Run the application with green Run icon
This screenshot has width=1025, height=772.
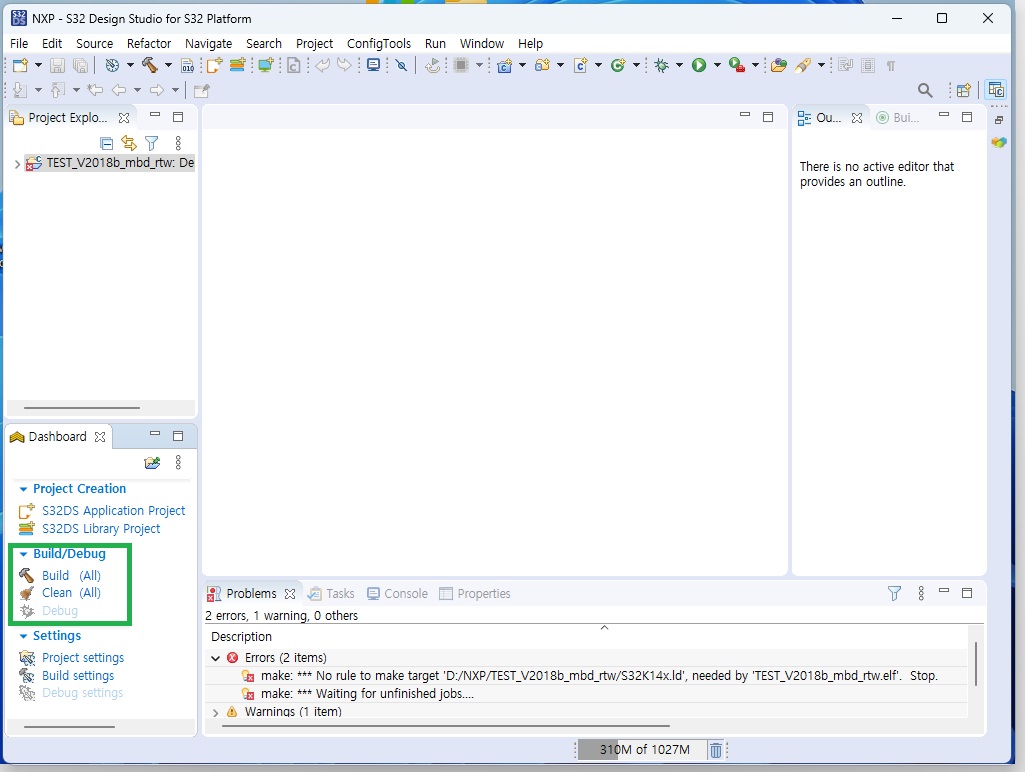coord(699,65)
